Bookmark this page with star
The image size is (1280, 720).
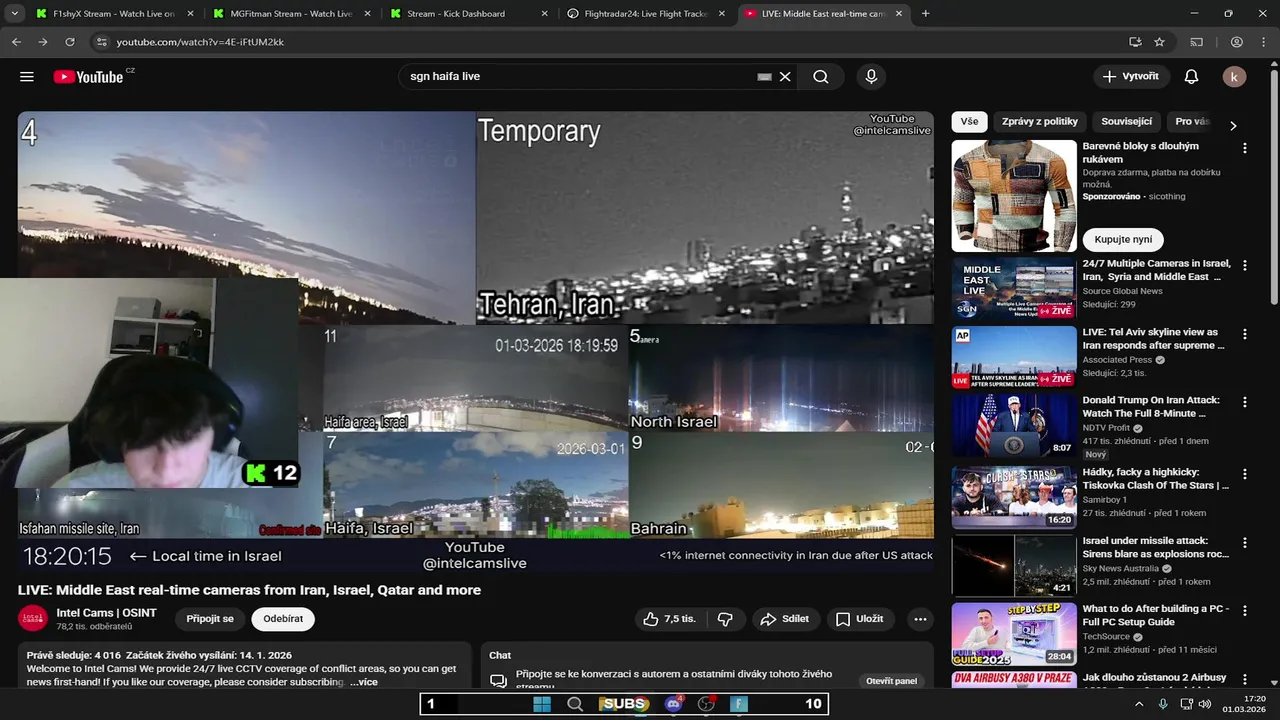click(x=1159, y=42)
